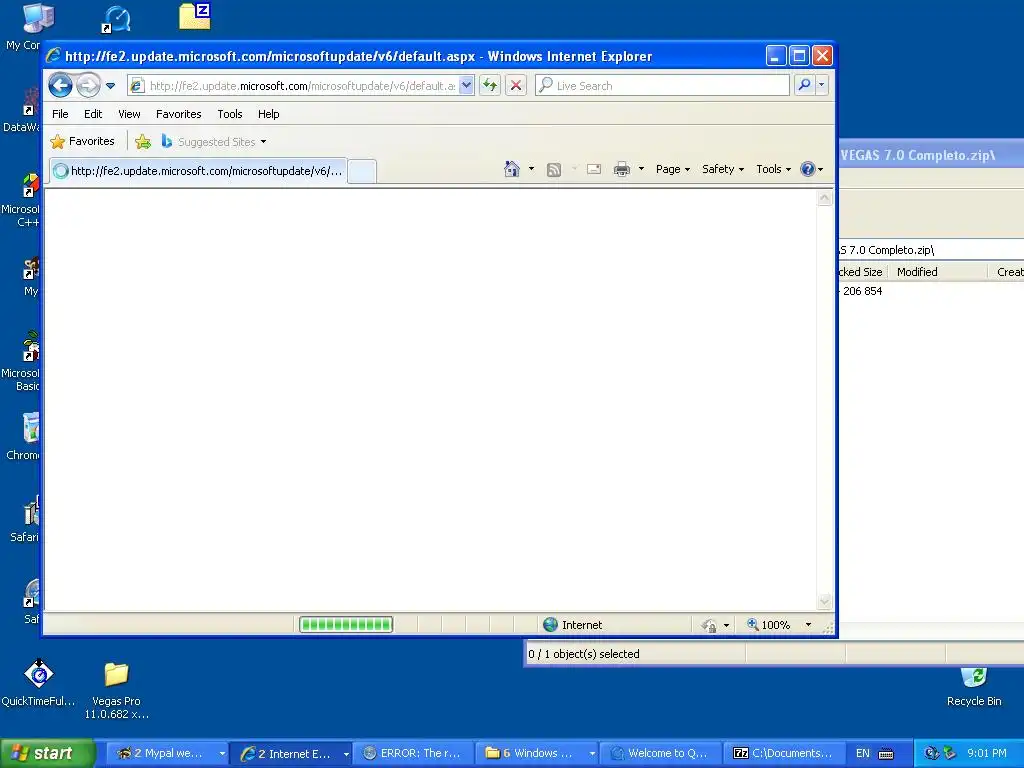Click the system tray clock 9:01 PM
This screenshot has height=768, width=1024.
(x=987, y=753)
